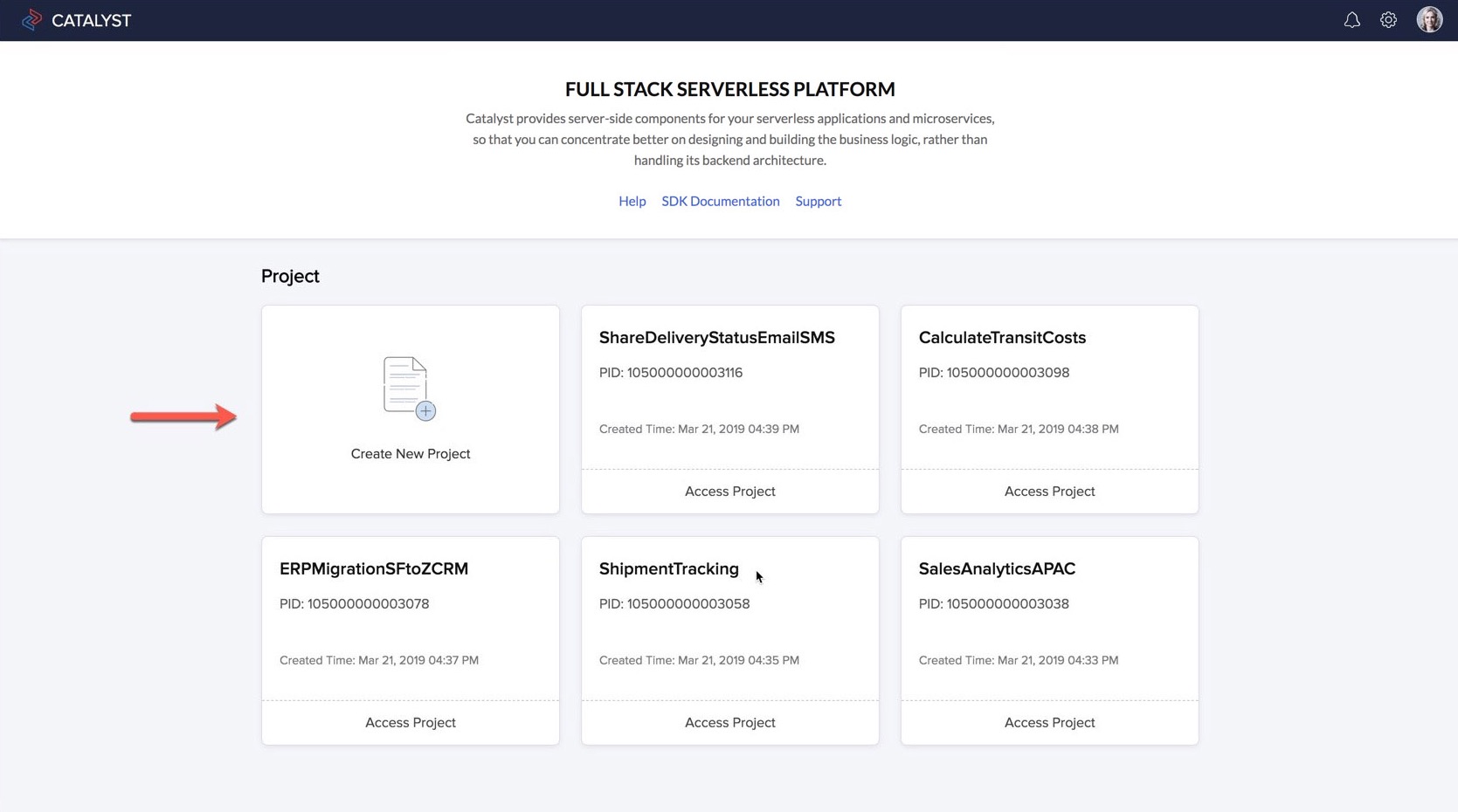Open the SDK Documentation link

pos(720,201)
